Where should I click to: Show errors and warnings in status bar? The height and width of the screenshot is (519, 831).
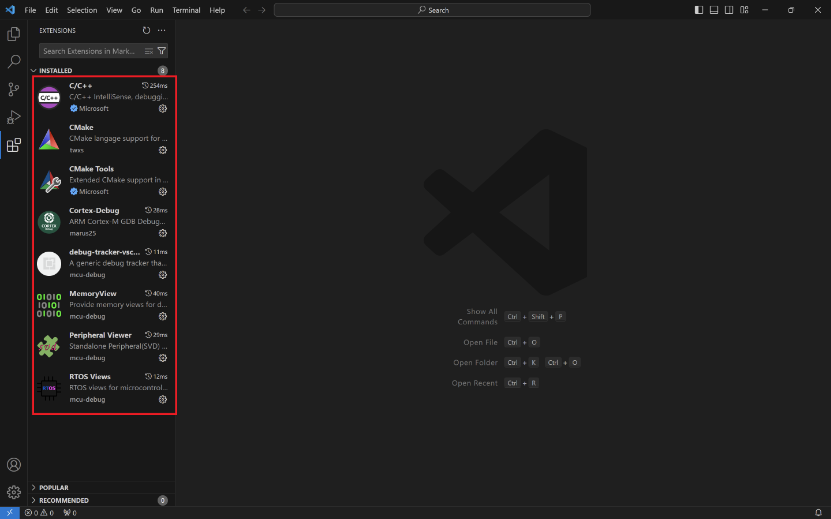39,513
